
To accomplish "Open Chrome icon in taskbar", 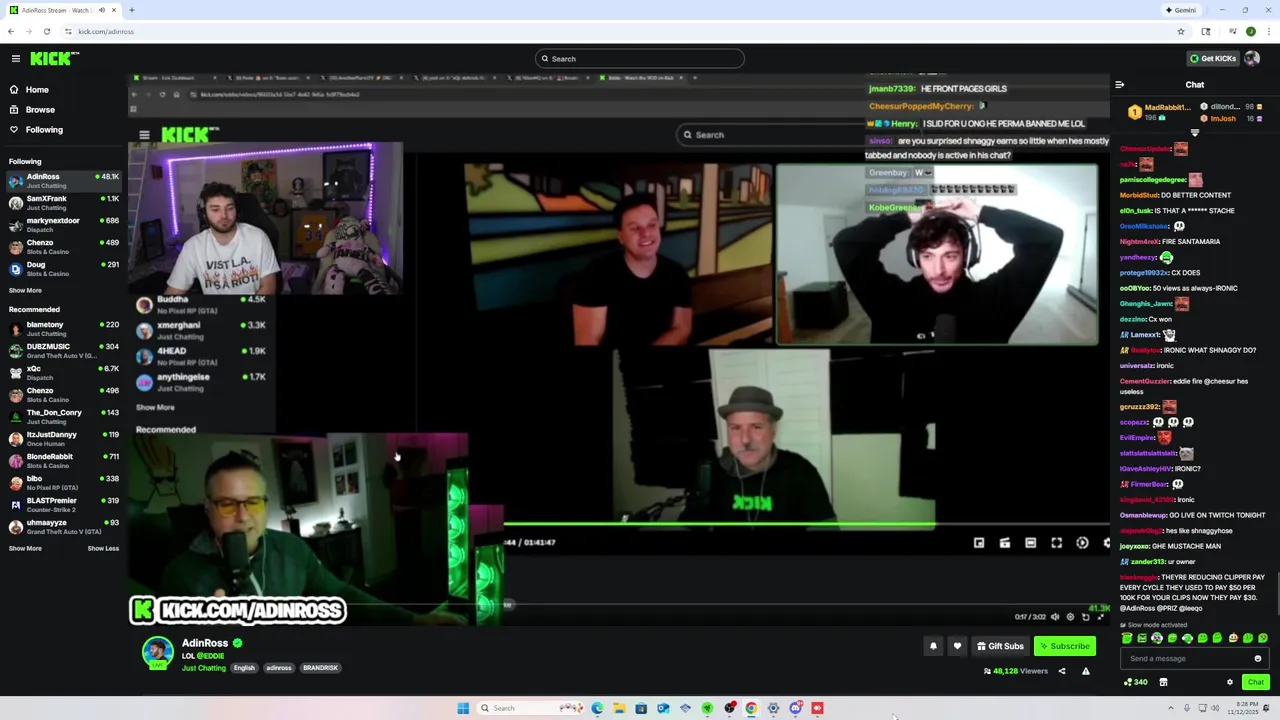I will [x=751, y=708].
